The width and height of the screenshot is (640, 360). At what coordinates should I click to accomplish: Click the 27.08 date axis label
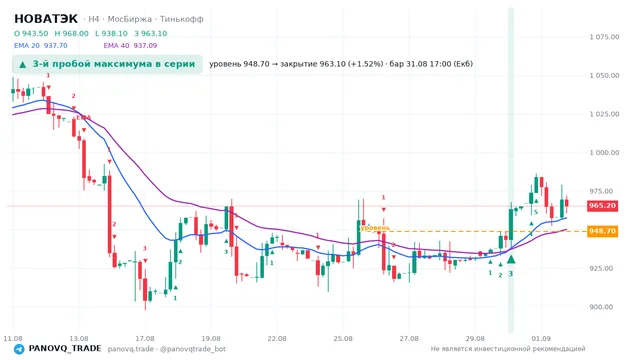[409, 339]
